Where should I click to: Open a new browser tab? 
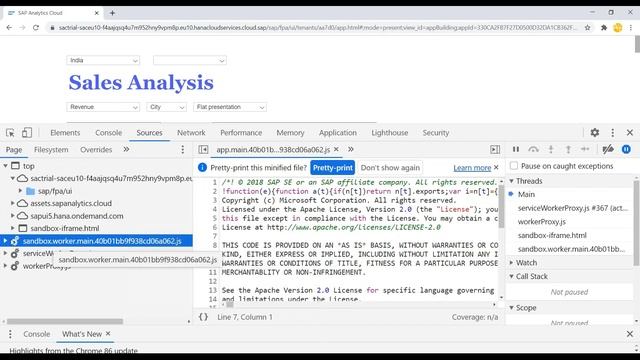(112, 13)
